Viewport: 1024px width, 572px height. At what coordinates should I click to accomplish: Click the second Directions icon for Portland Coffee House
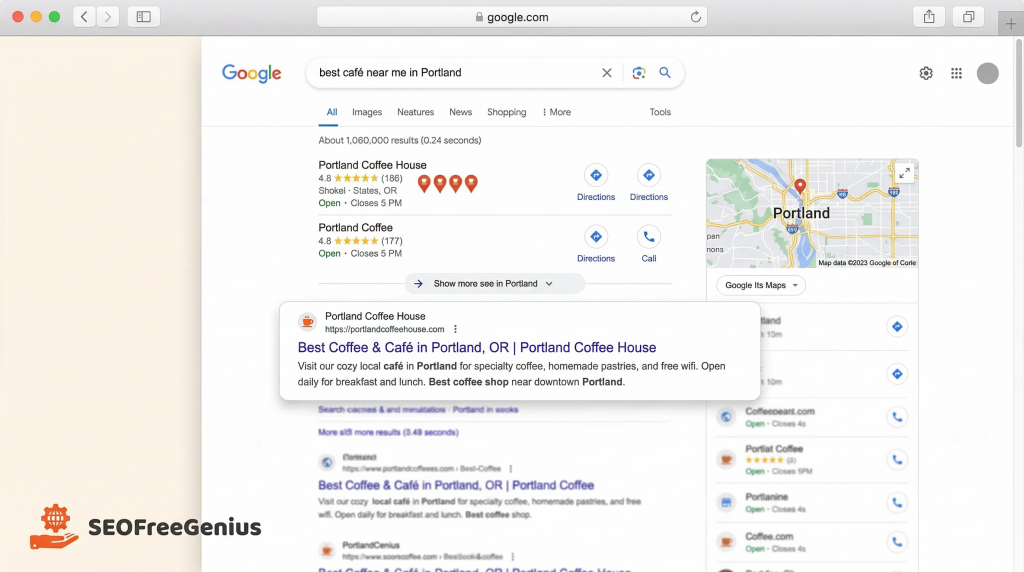point(648,175)
